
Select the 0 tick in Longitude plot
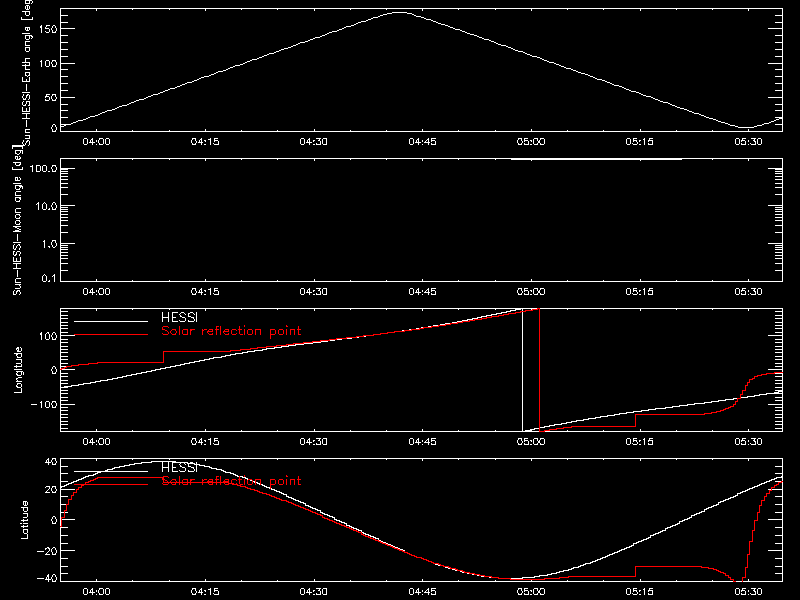tap(54, 370)
